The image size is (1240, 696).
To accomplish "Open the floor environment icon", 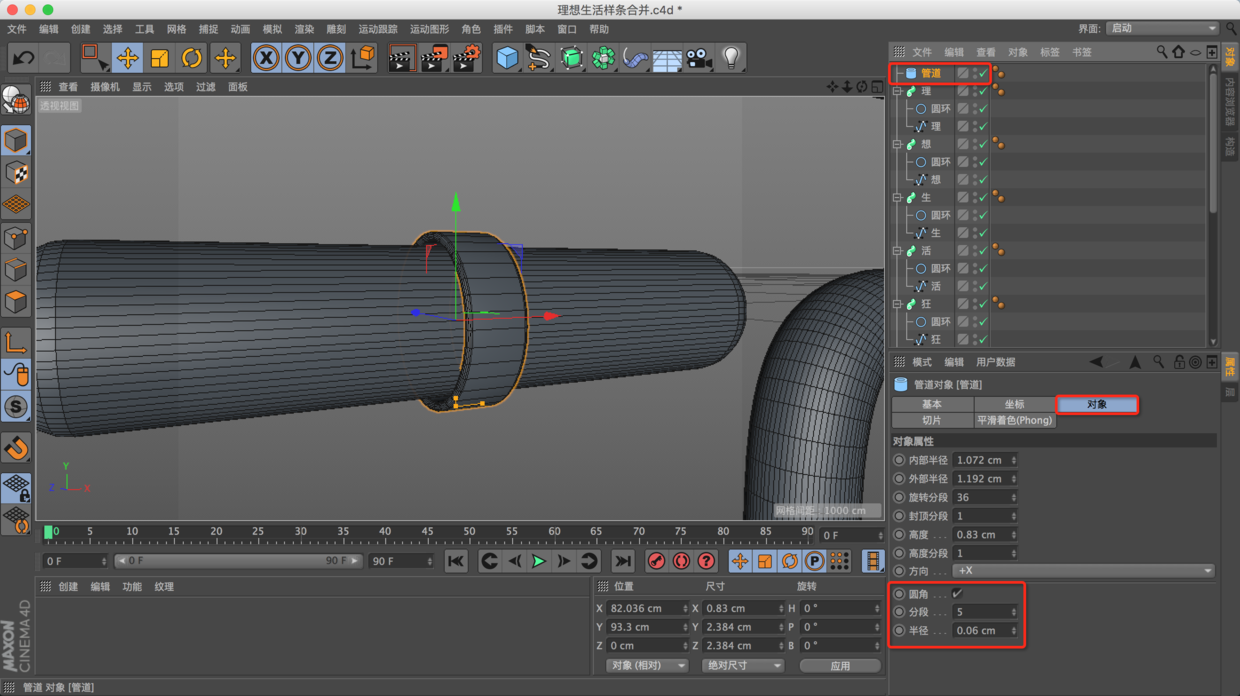I will pyautogui.click(x=667, y=58).
